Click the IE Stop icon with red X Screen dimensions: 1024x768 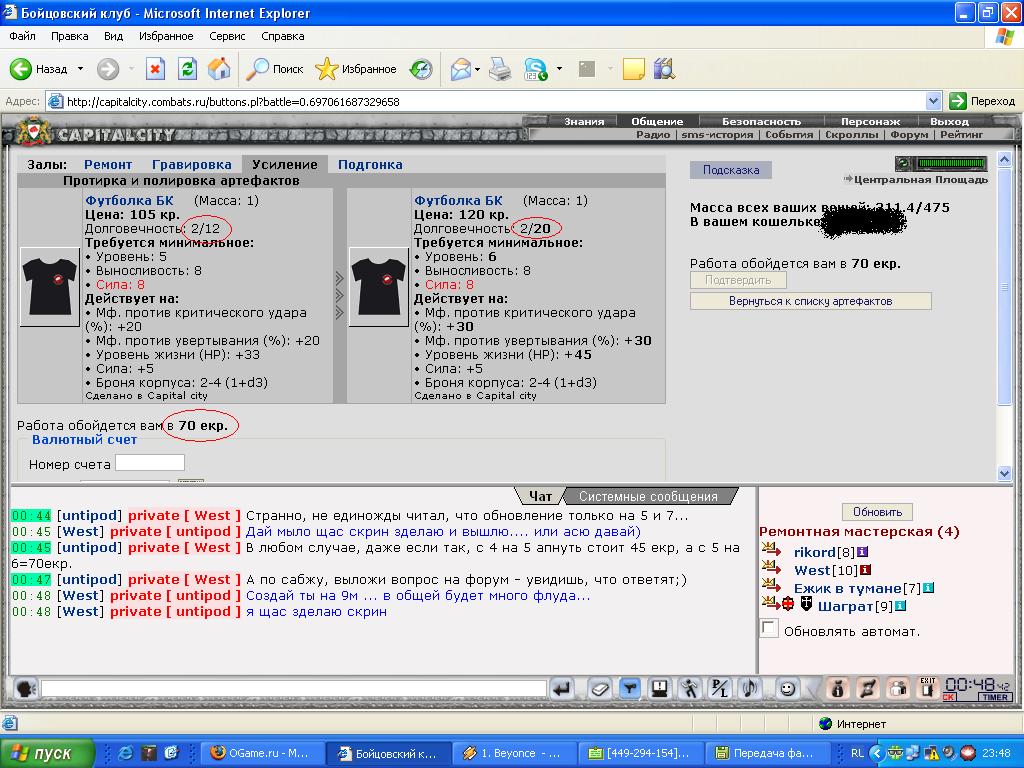click(x=155, y=69)
